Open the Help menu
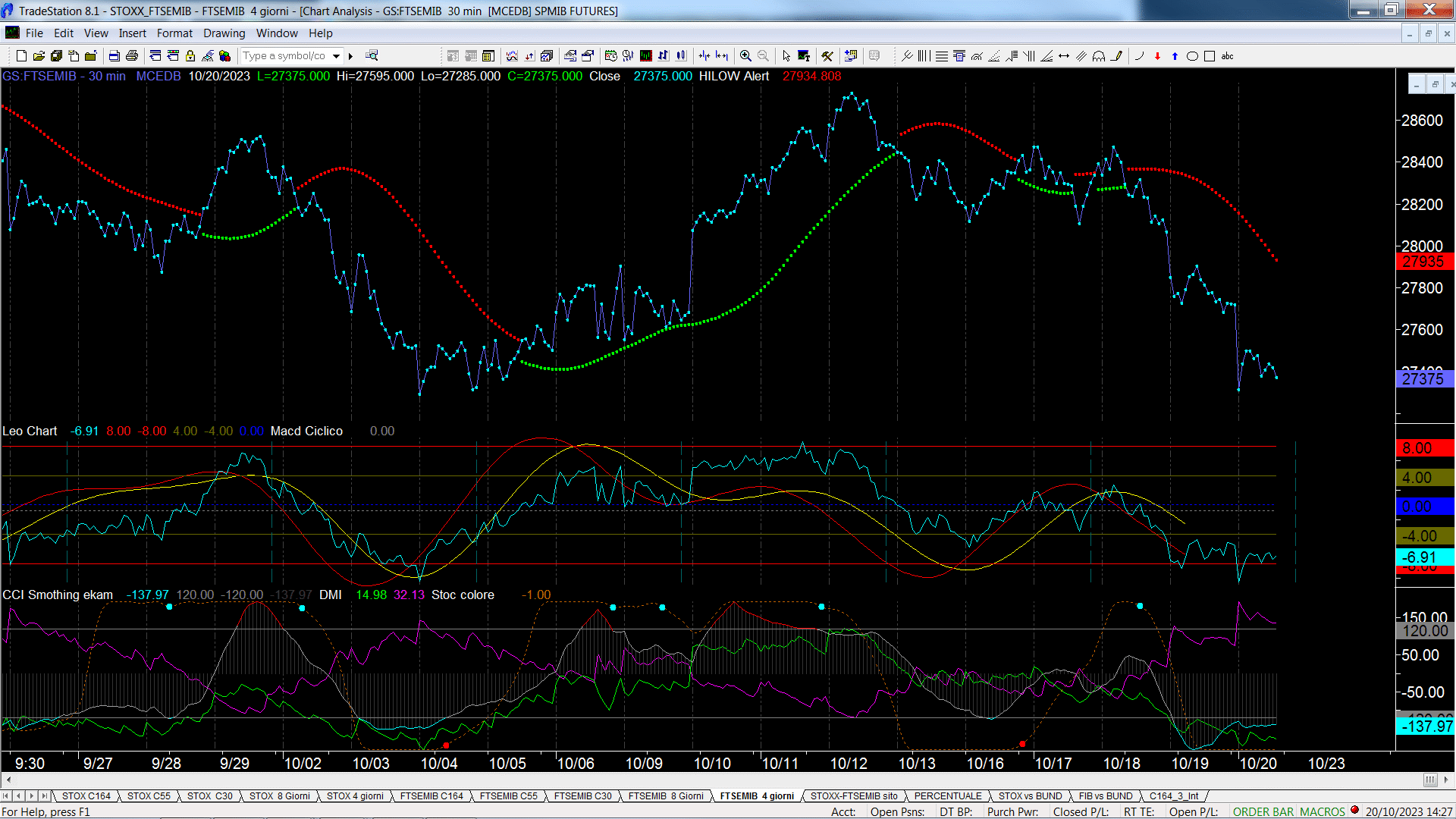 click(x=321, y=33)
